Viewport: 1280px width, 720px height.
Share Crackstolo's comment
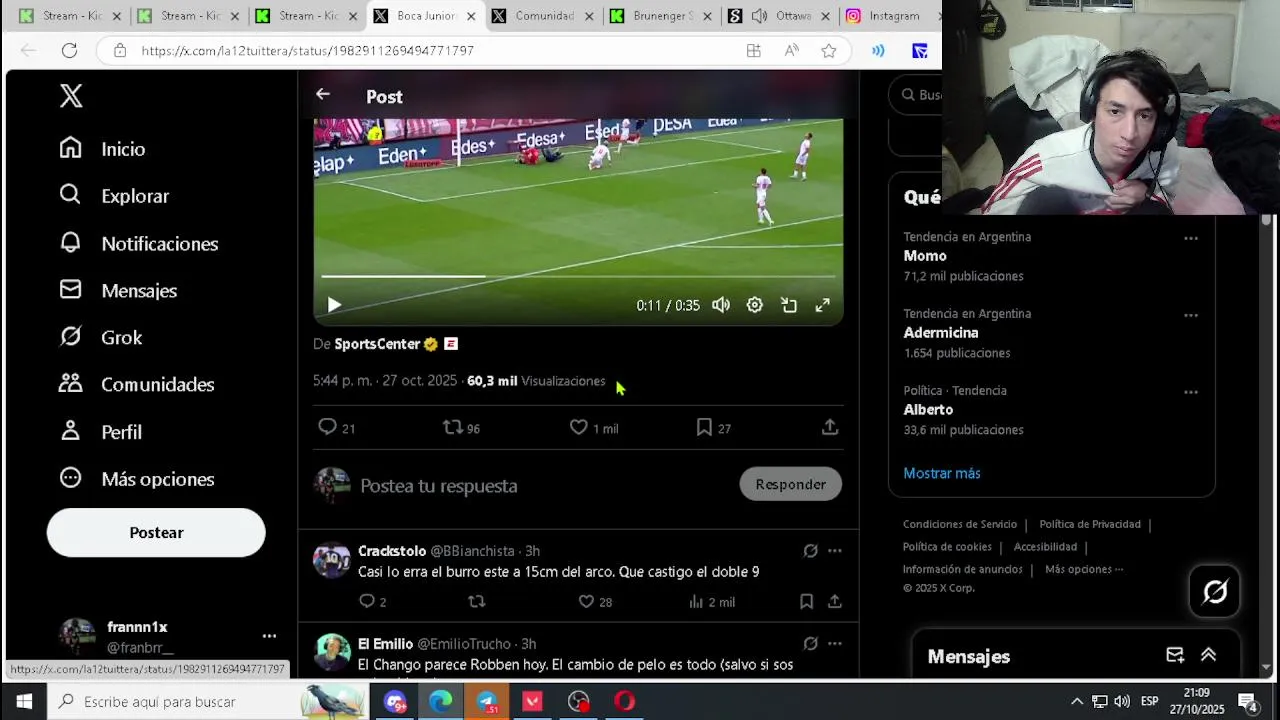tap(835, 601)
